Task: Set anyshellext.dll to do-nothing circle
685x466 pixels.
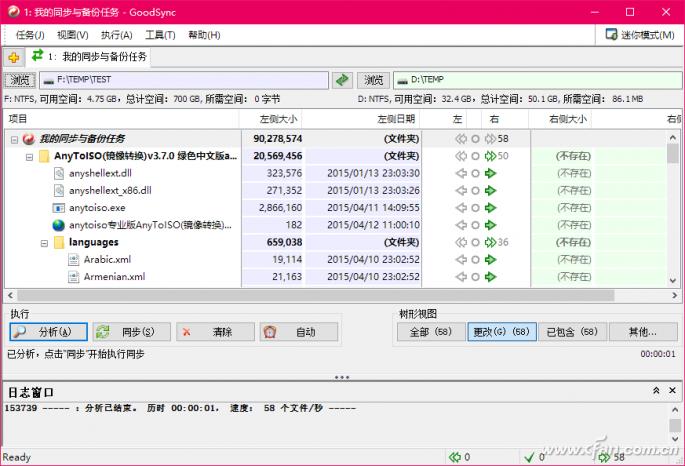Action: click(475, 173)
